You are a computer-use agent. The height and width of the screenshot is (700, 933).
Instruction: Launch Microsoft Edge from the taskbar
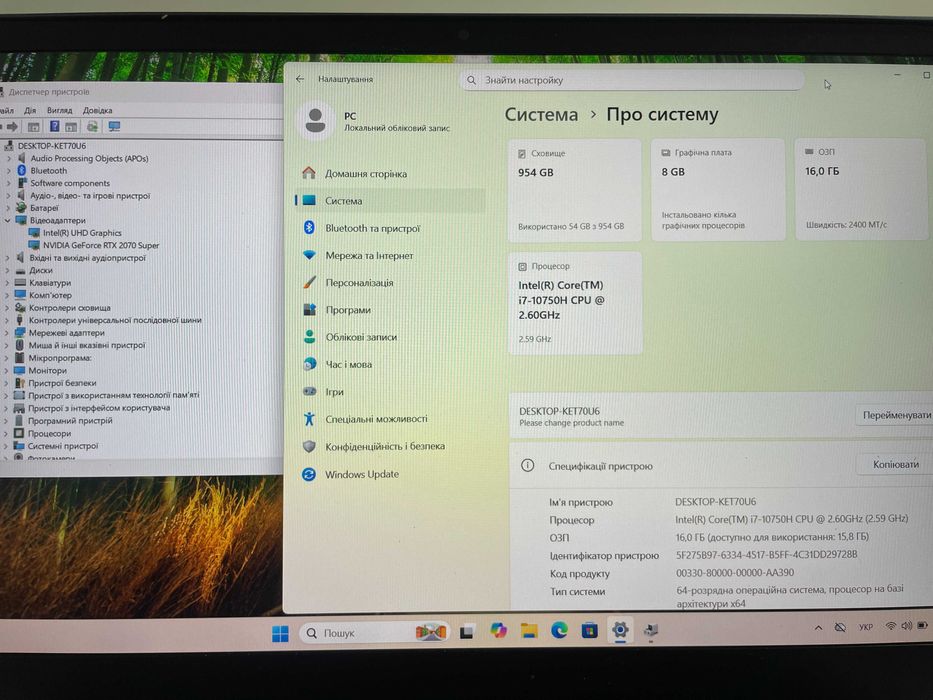[x=559, y=630]
